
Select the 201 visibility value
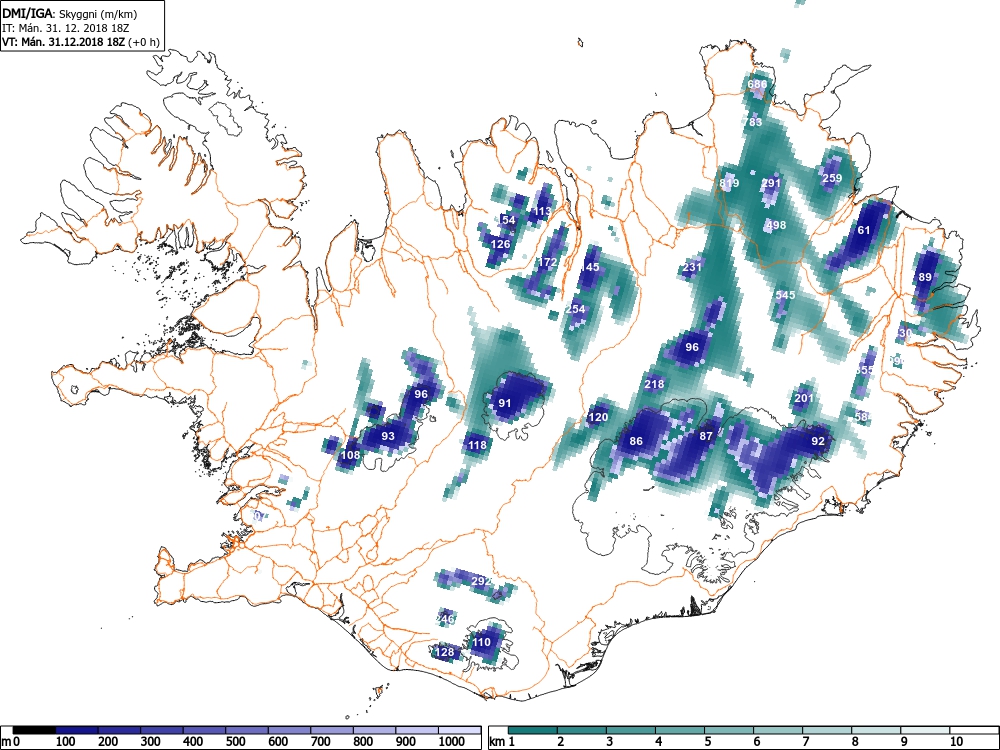coord(804,399)
